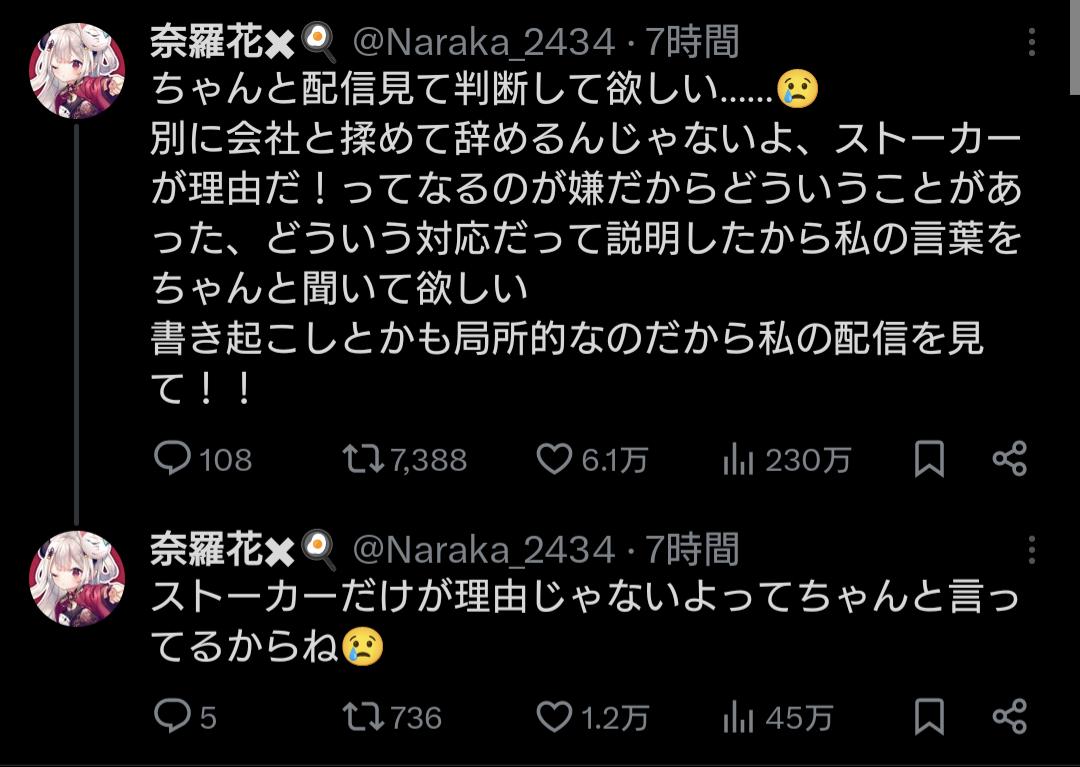
Task: Reply to the second tweet with 5 replies
Action: pos(172,716)
